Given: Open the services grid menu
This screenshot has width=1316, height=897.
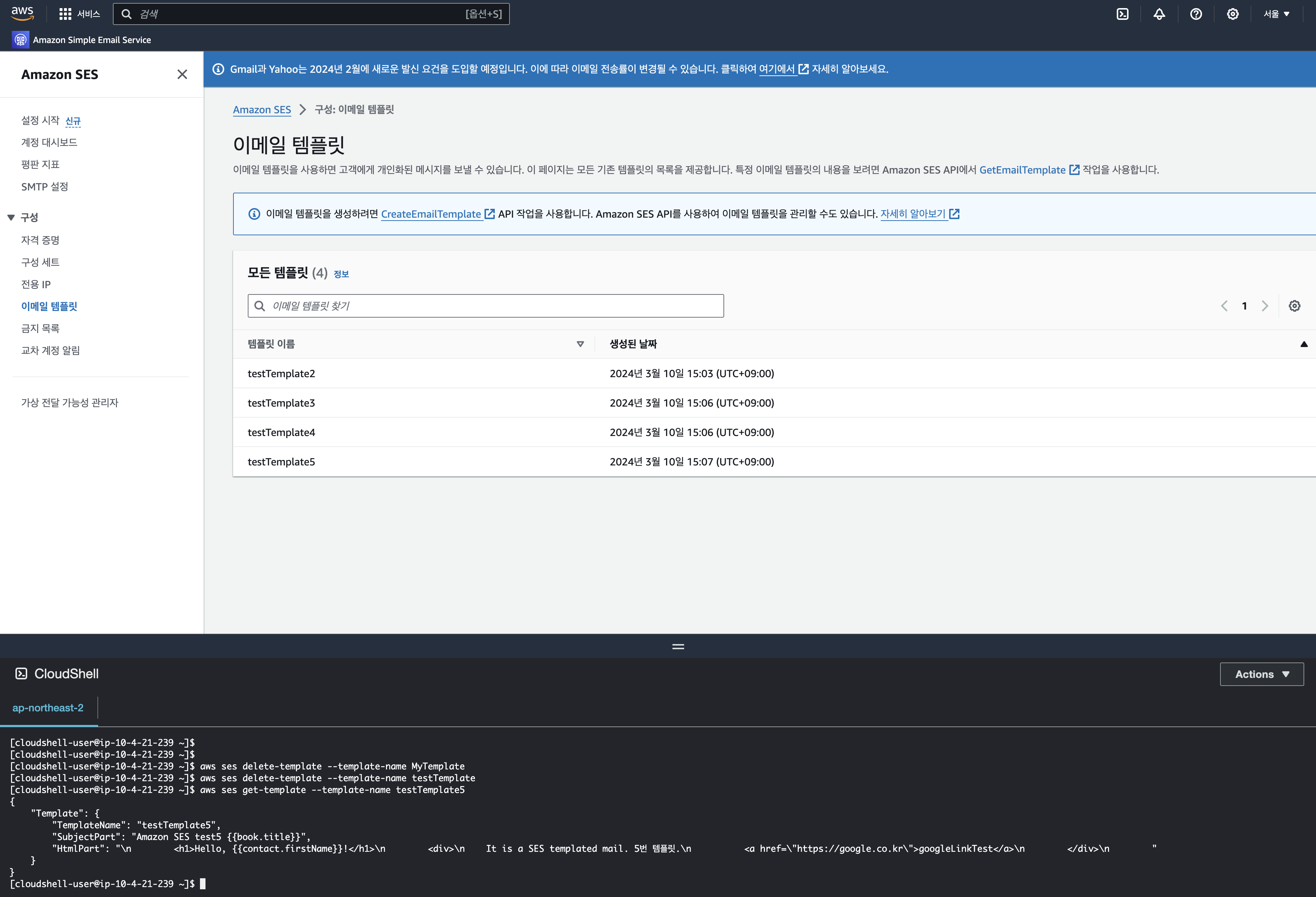Looking at the screenshot, I should (65, 14).
